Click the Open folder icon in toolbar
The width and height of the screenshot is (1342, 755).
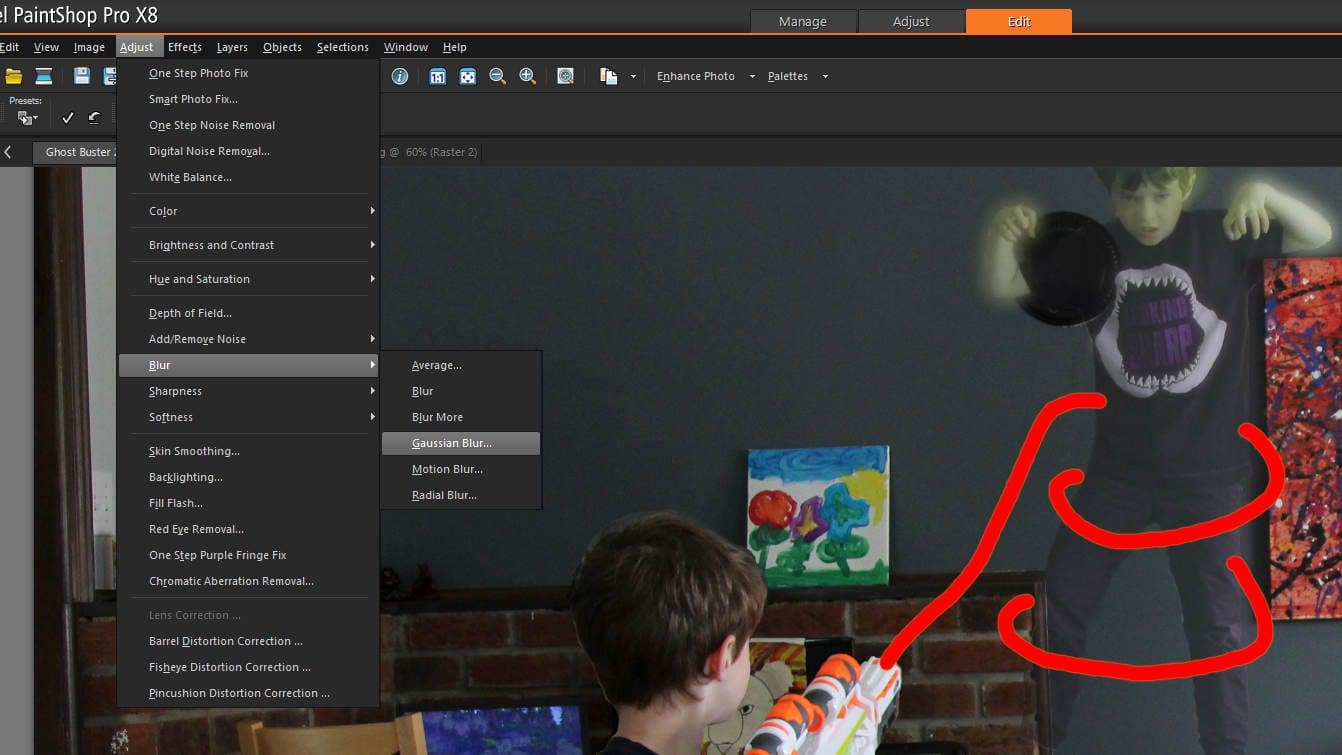point(13,76)
